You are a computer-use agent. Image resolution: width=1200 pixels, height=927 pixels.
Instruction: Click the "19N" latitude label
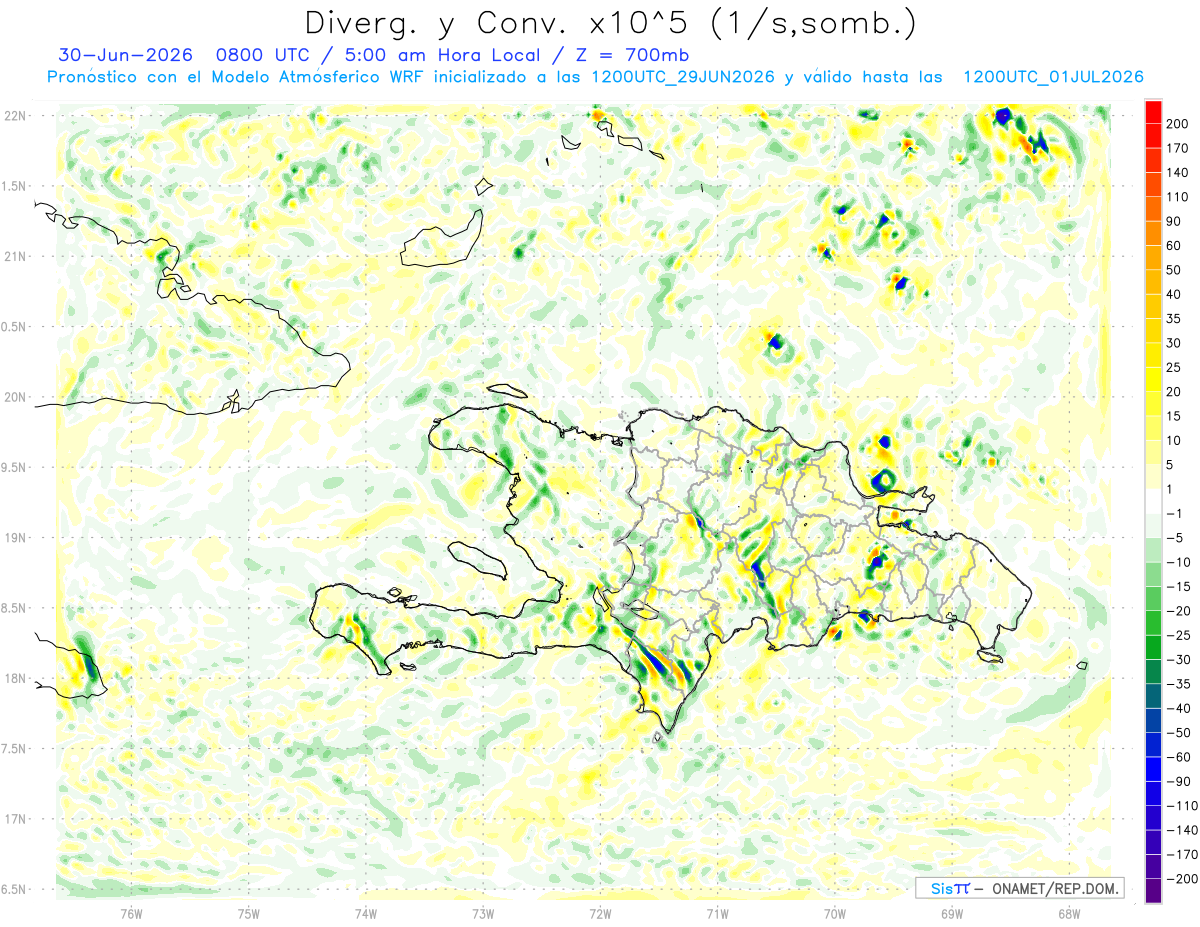coord(15,537)
